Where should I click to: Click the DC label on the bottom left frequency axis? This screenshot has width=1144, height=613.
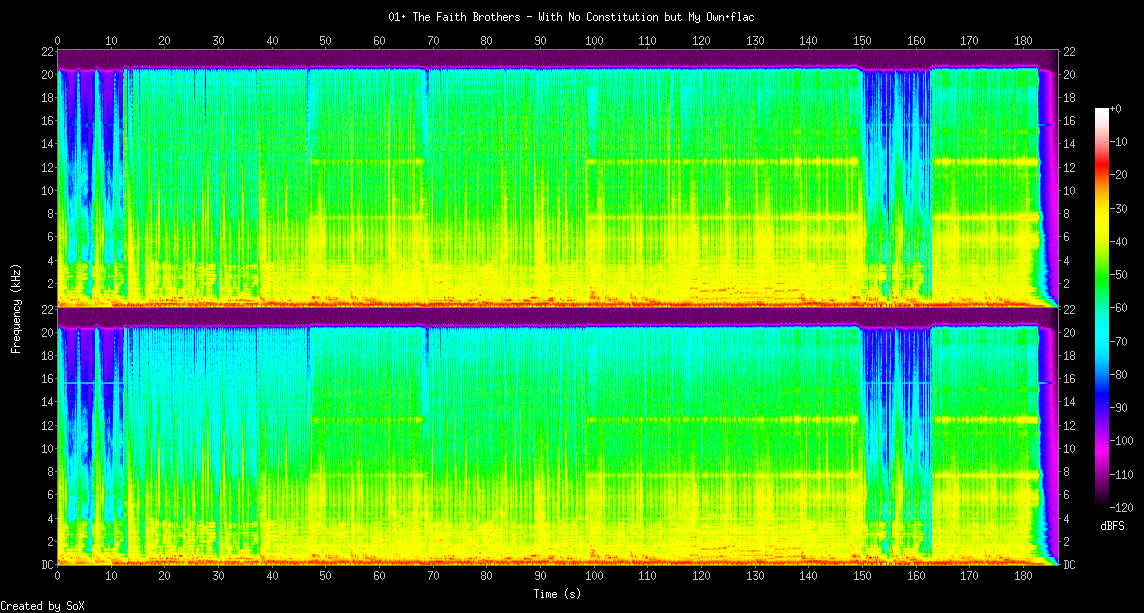(47, 565)
